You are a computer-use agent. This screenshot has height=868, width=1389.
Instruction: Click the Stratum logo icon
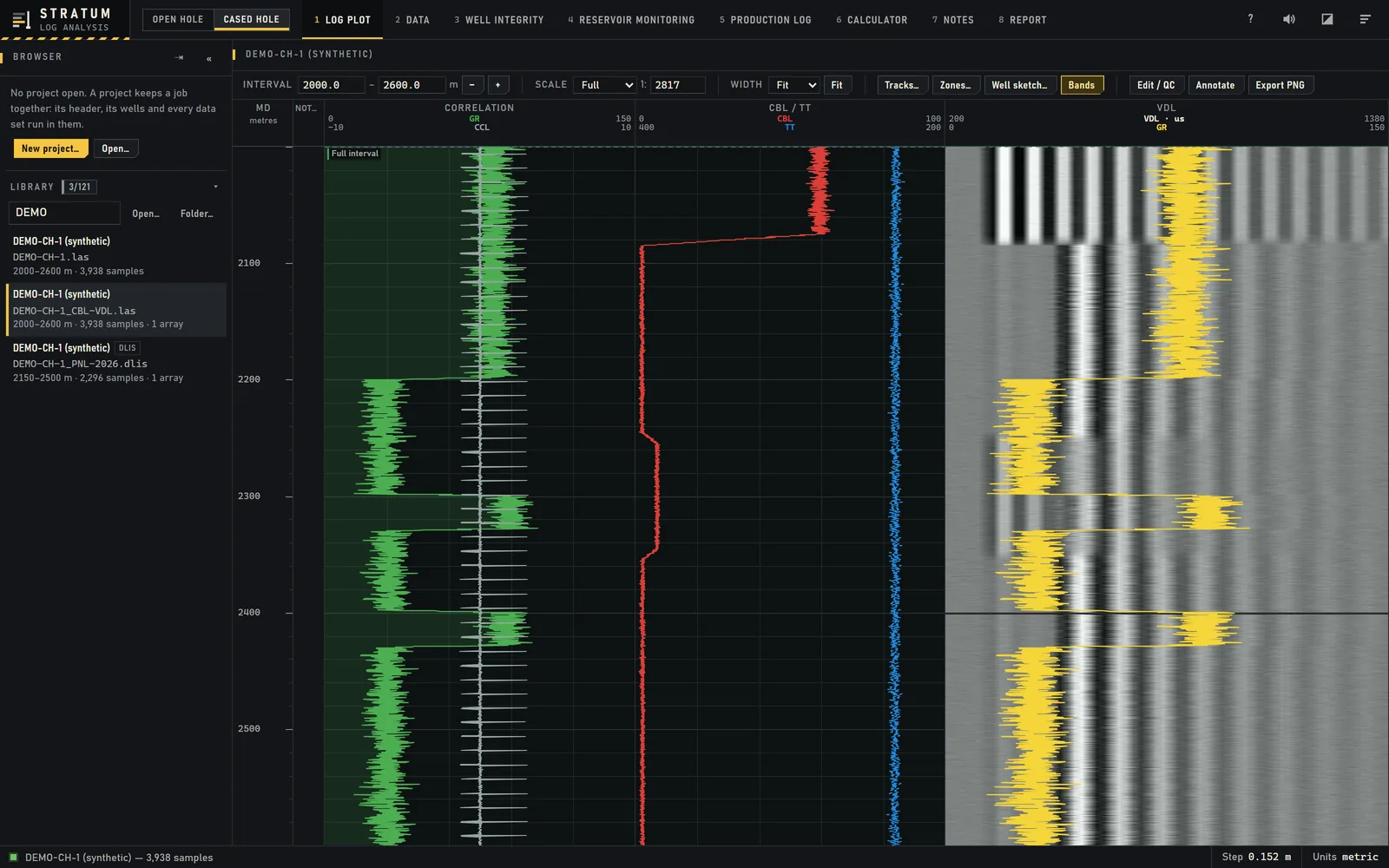[x=21, y=19]
